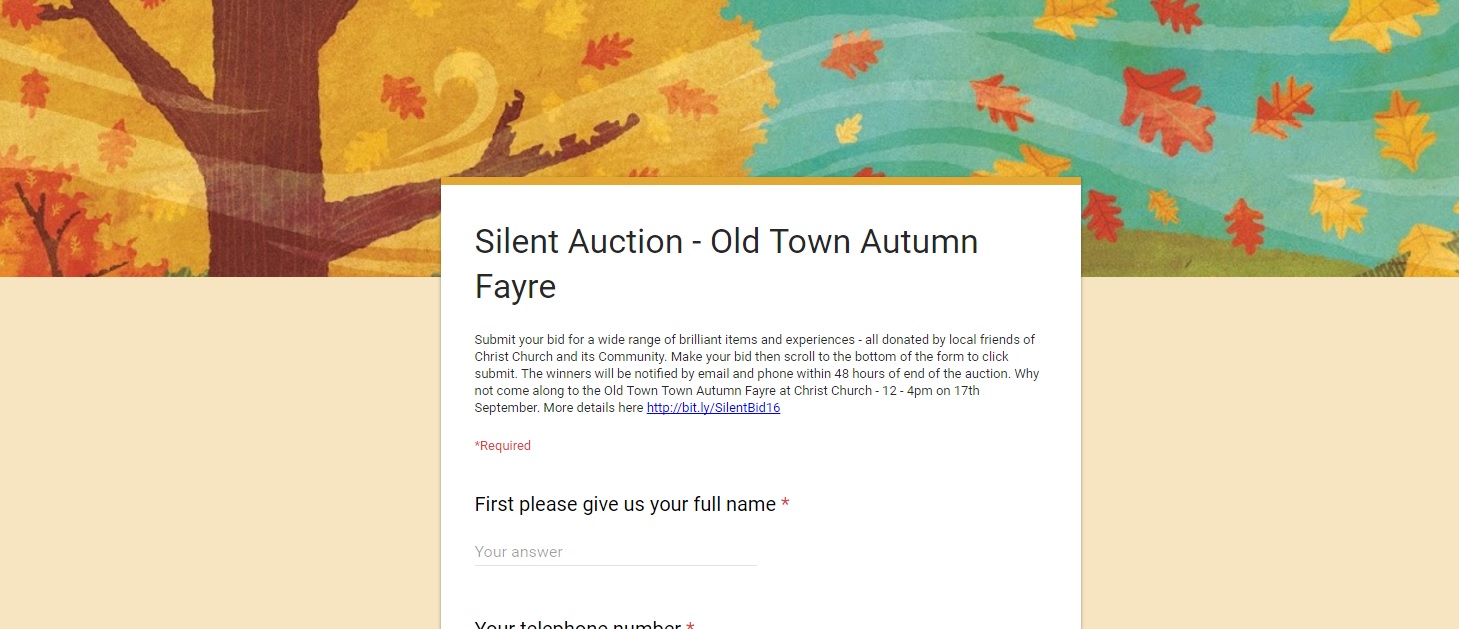Image resolution: width=1459 pixels, height=629 pixels.
Task: Click the telephone number question label
Action: (577, 624)
